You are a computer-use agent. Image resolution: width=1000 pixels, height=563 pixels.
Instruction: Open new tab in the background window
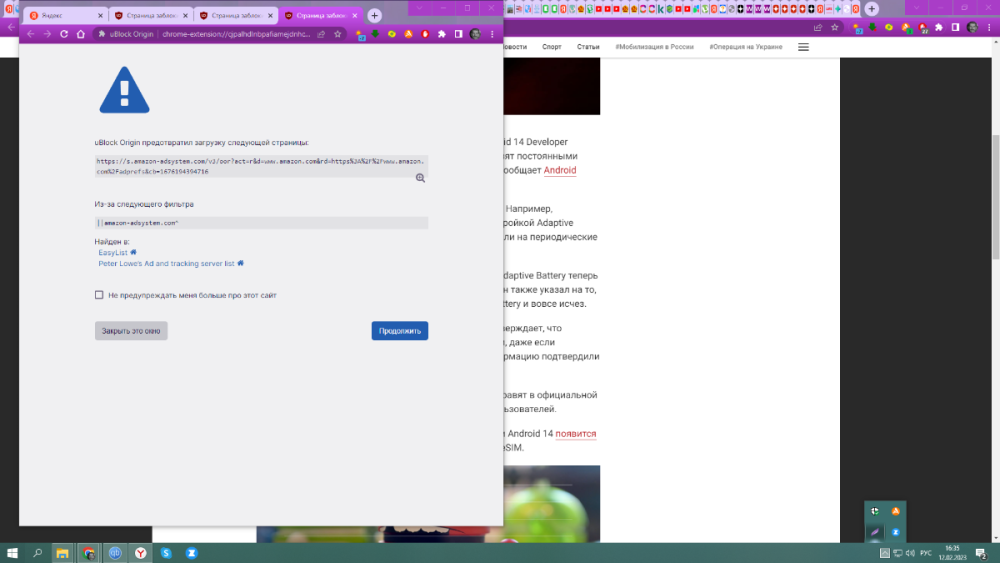click(872, 9)
